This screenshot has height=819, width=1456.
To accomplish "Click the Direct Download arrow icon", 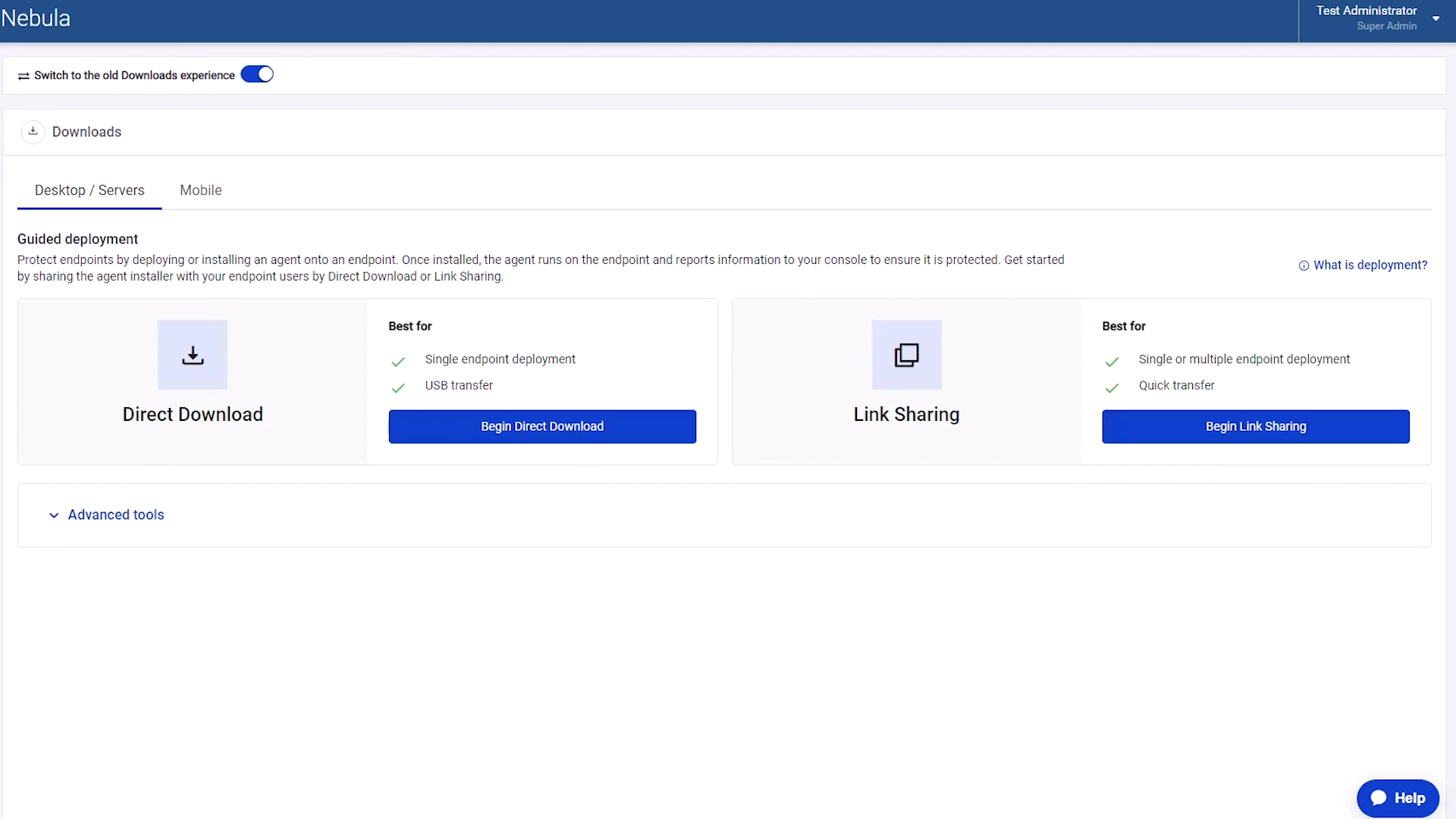I will coord(193,355).
